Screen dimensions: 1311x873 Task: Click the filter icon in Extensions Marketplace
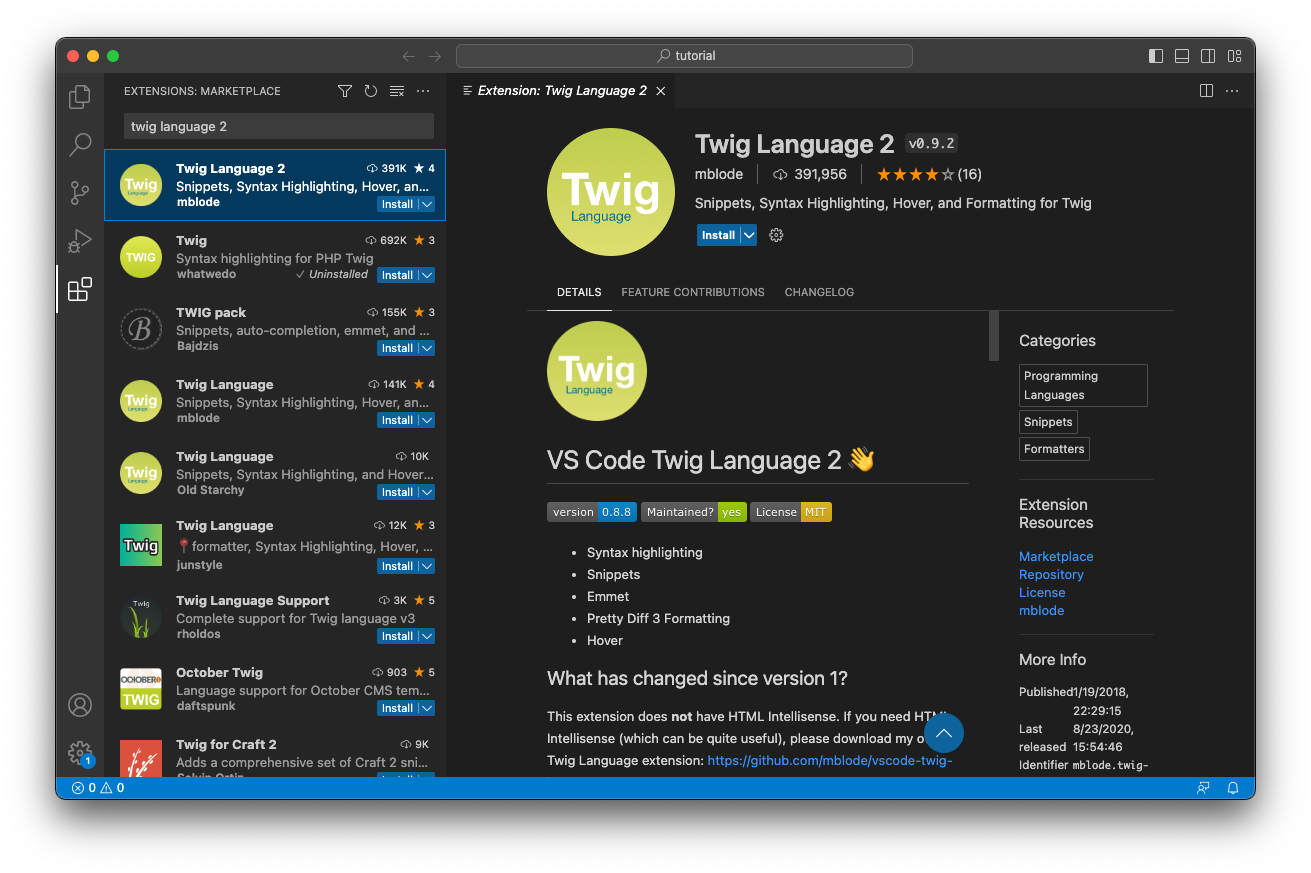coord(344,90)
